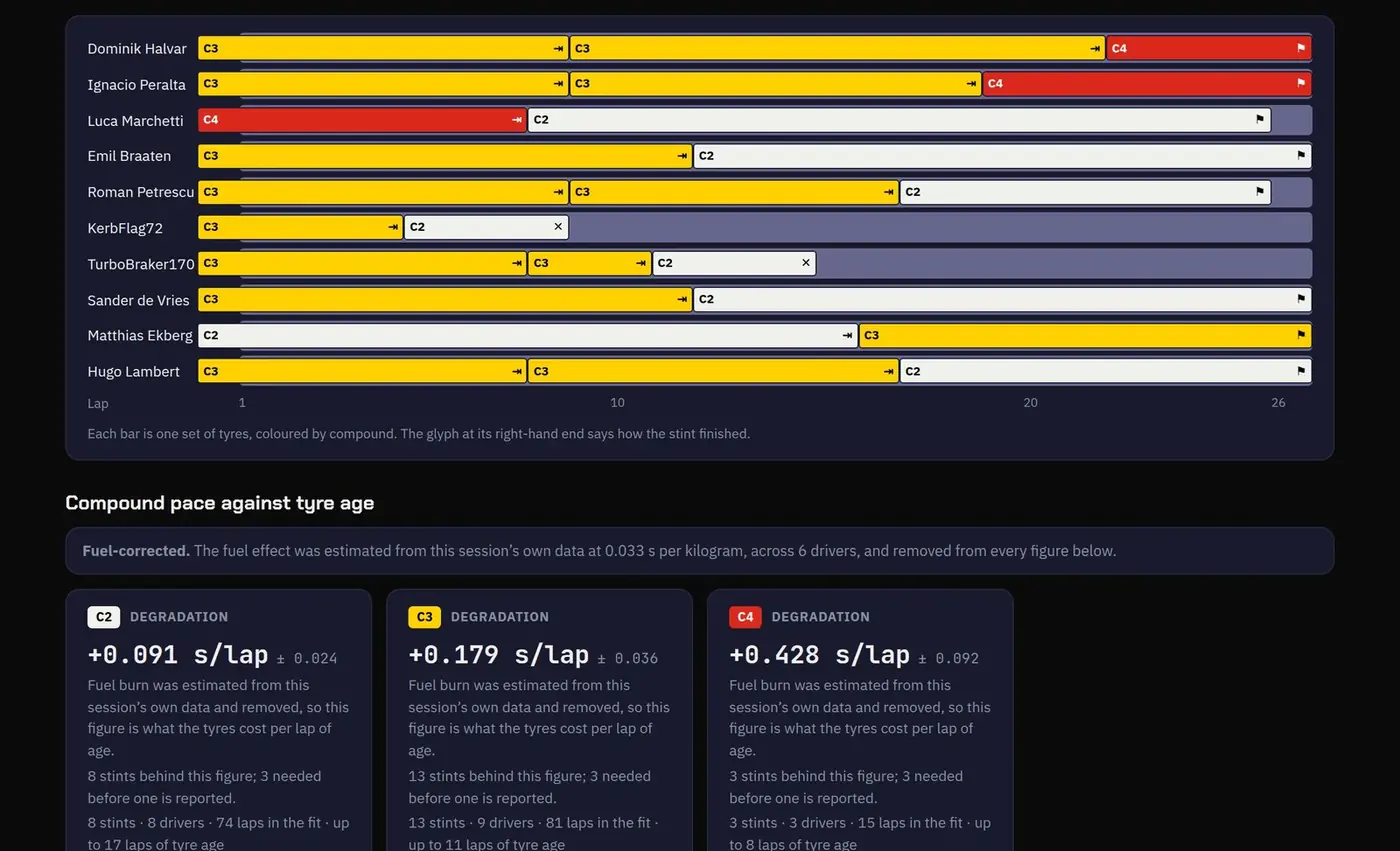The width and height of the screenshot is (1400, 851).
Task: Select Luca Marchetti's red C4 stint bar
Action: point(362,120)
